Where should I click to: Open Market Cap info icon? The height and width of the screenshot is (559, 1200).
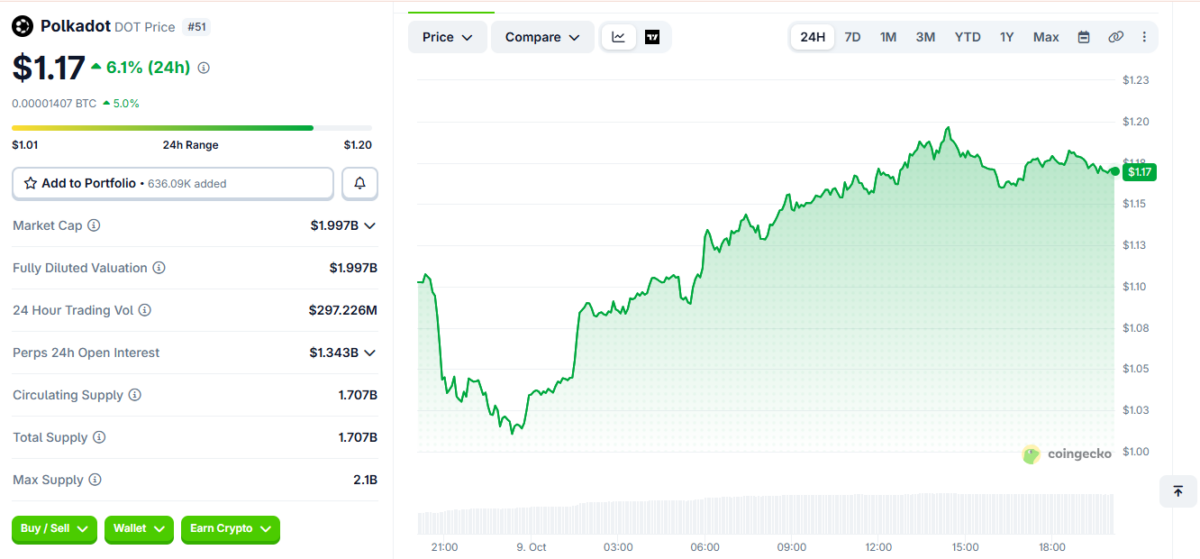pyautogui.click(x=94, y=226)
